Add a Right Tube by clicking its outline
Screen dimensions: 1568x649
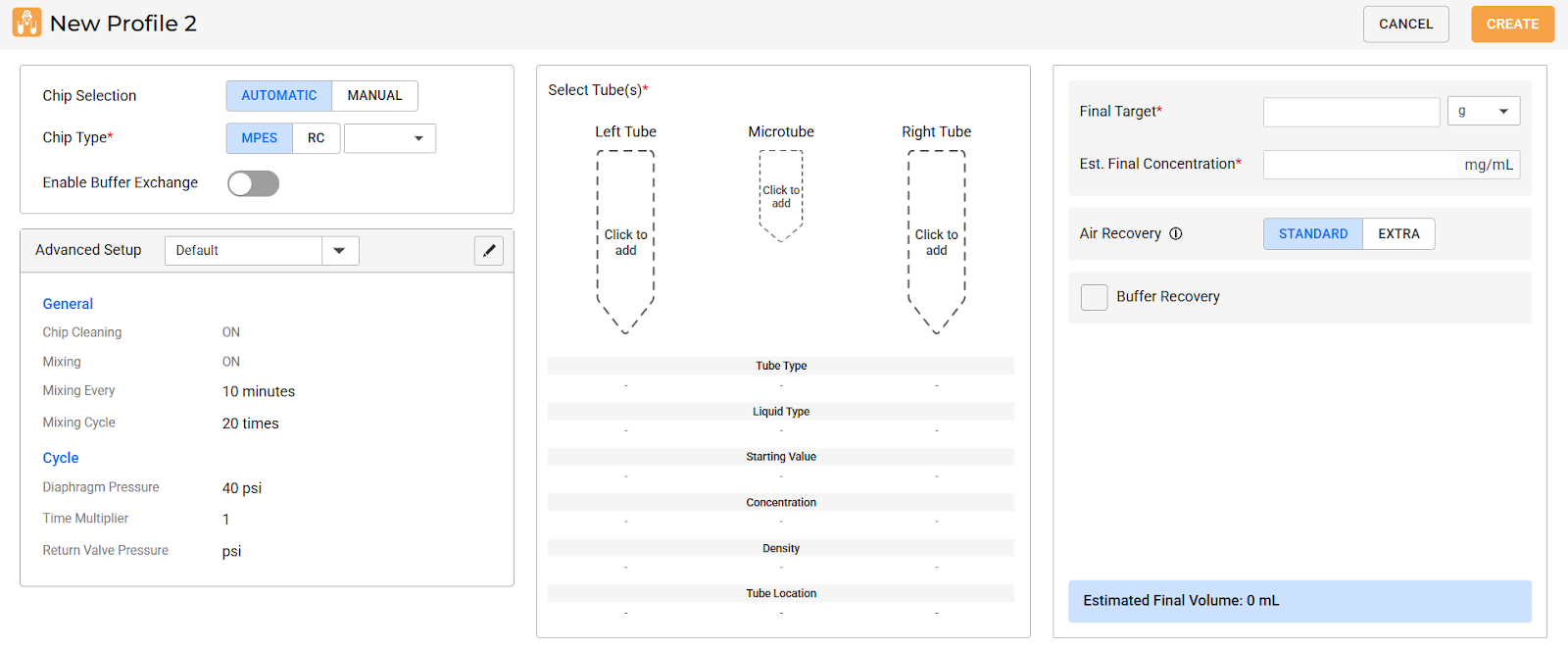click(936, 242)
